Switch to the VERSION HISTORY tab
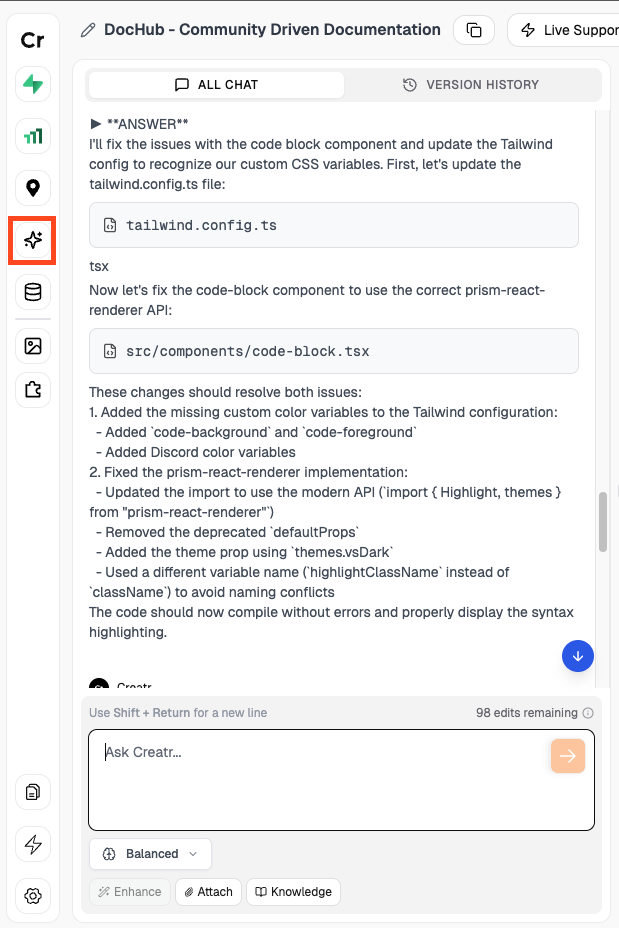 coord(472,85)
